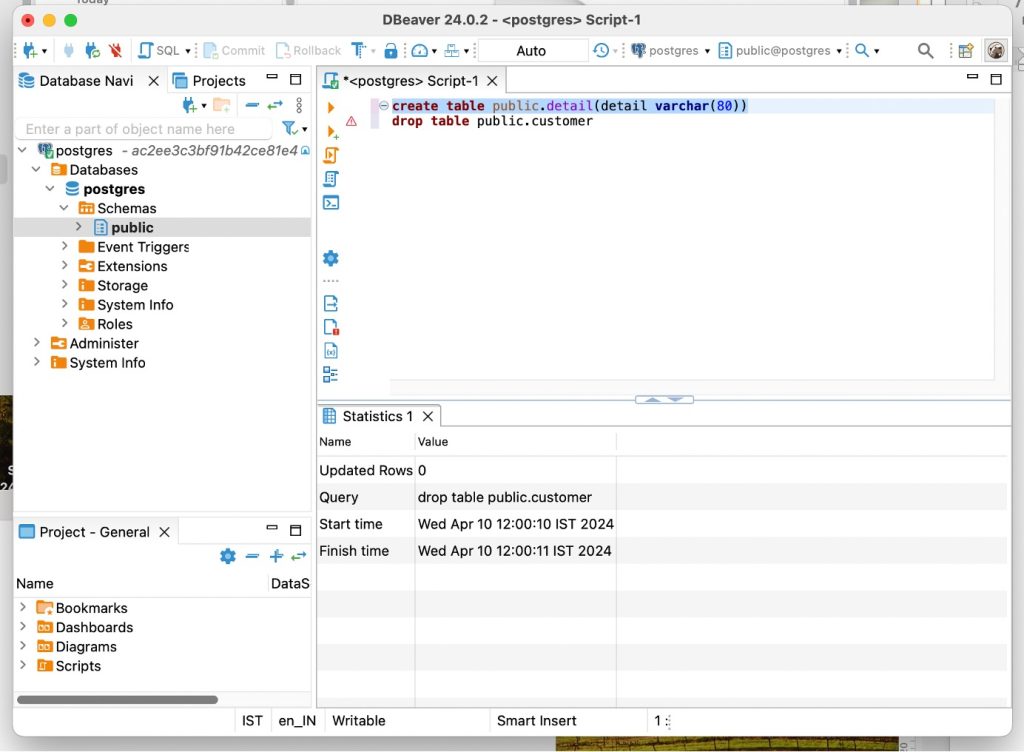This screenshot has width=1024, height=752.
Task: Toggle Link with Editor arrows in Project panel
Action: 299,556
